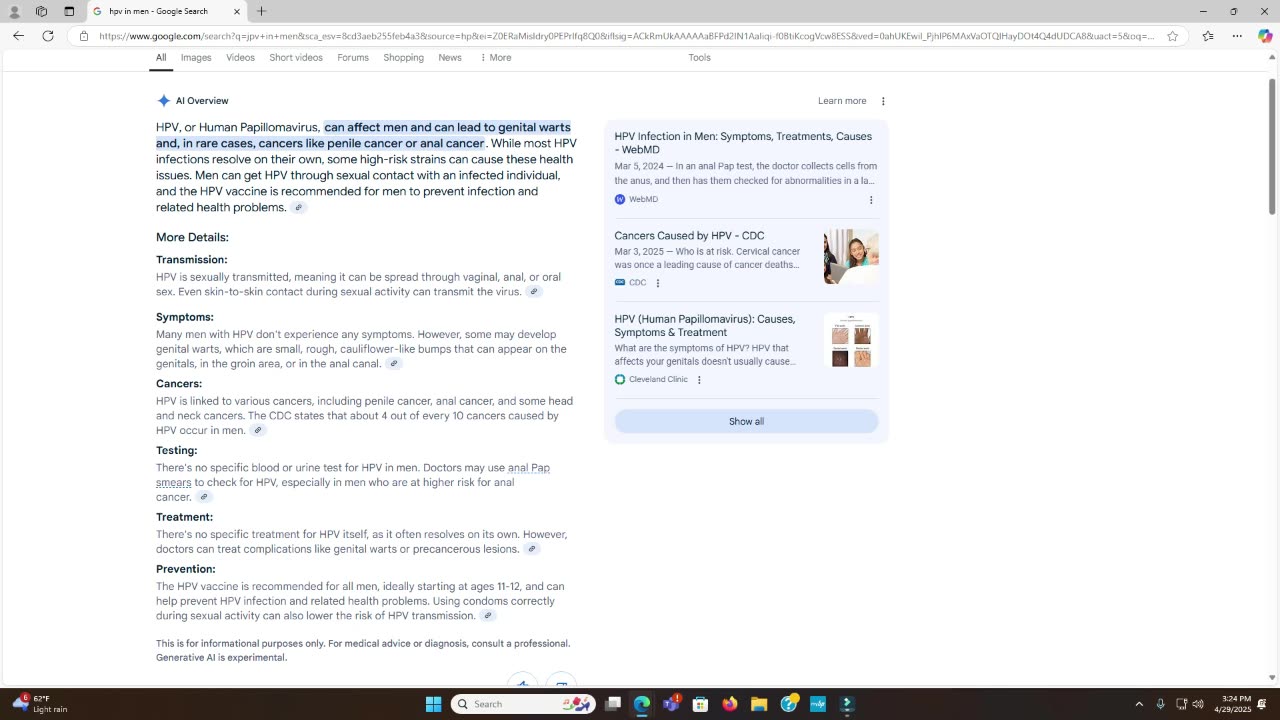
Task: Open the Favorites list icon
Action: 1208,36
